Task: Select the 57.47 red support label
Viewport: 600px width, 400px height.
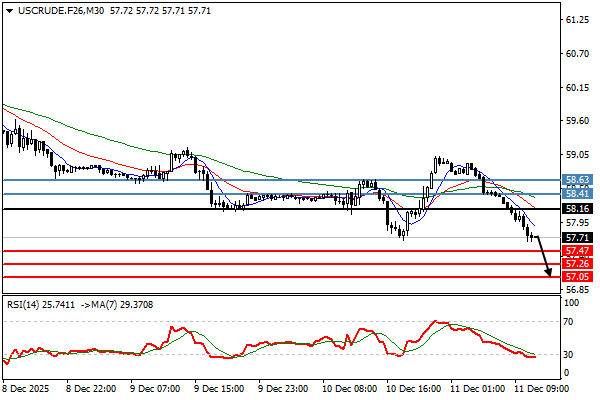Action: pos(574,250)
